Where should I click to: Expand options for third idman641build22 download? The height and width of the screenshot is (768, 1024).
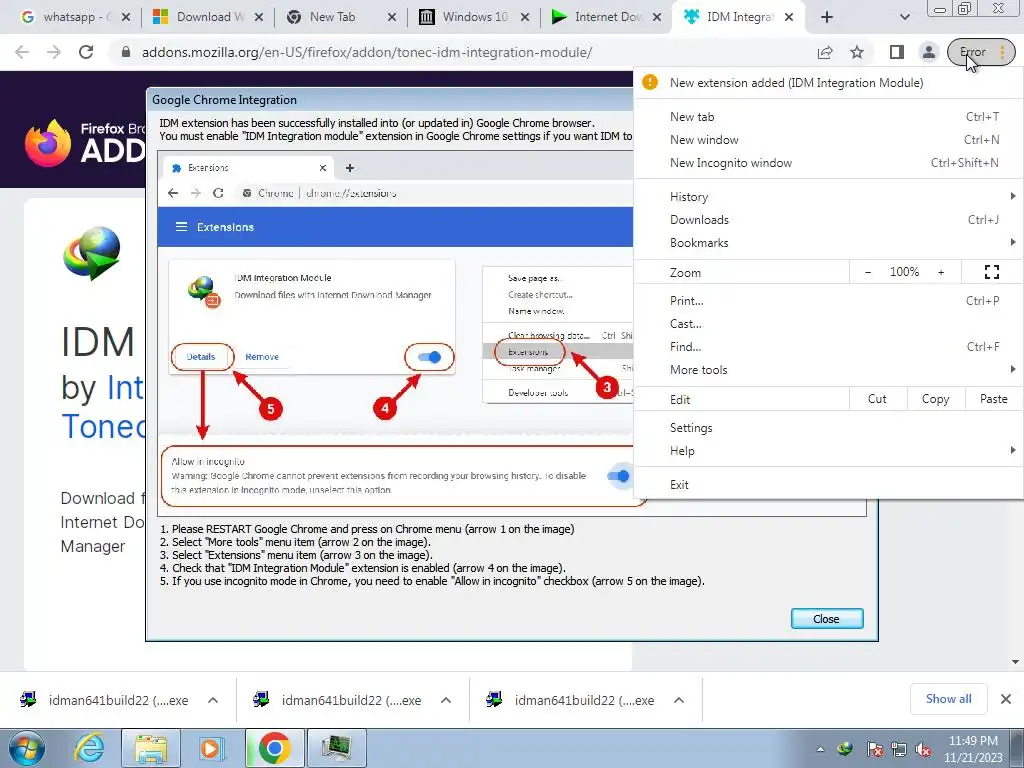coord(679,700)
